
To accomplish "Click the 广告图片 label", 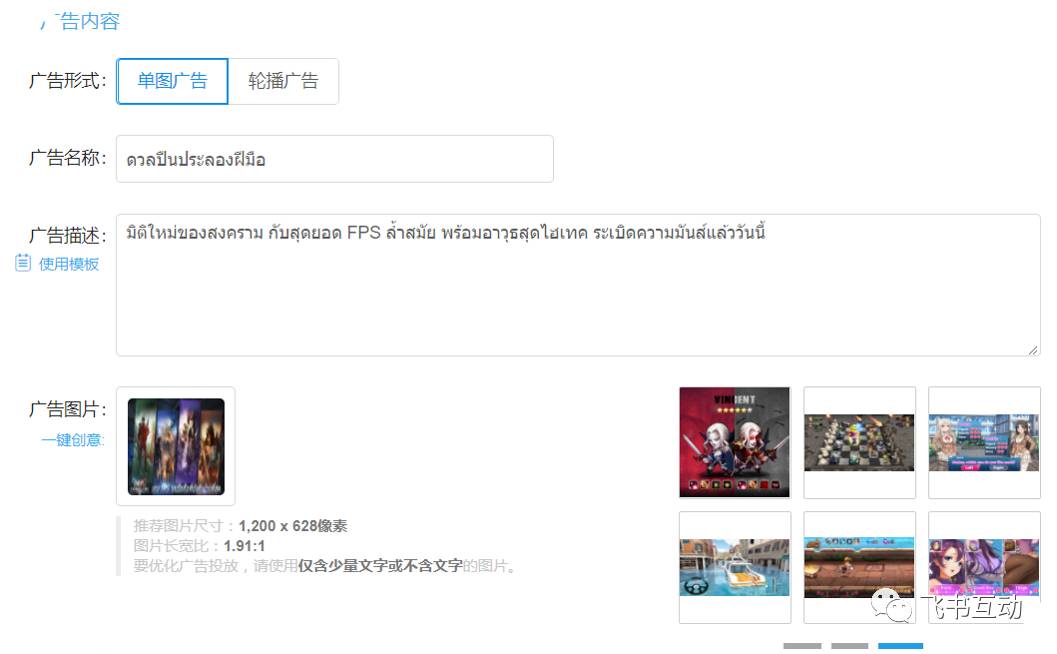I will pos(67,409).
